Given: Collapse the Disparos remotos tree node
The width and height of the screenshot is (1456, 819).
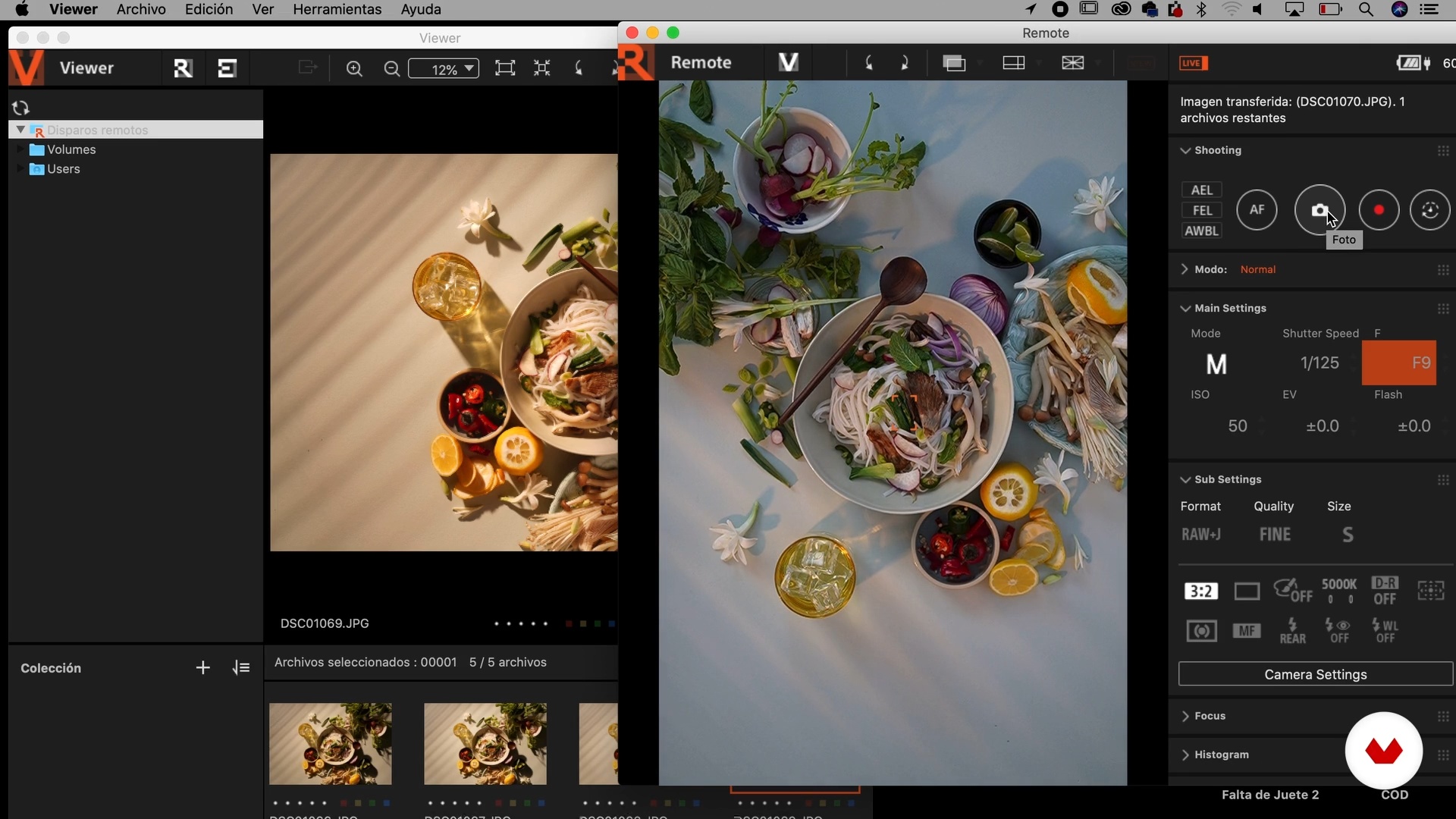Looking at the screenshot, I should (x=20, y=130).
